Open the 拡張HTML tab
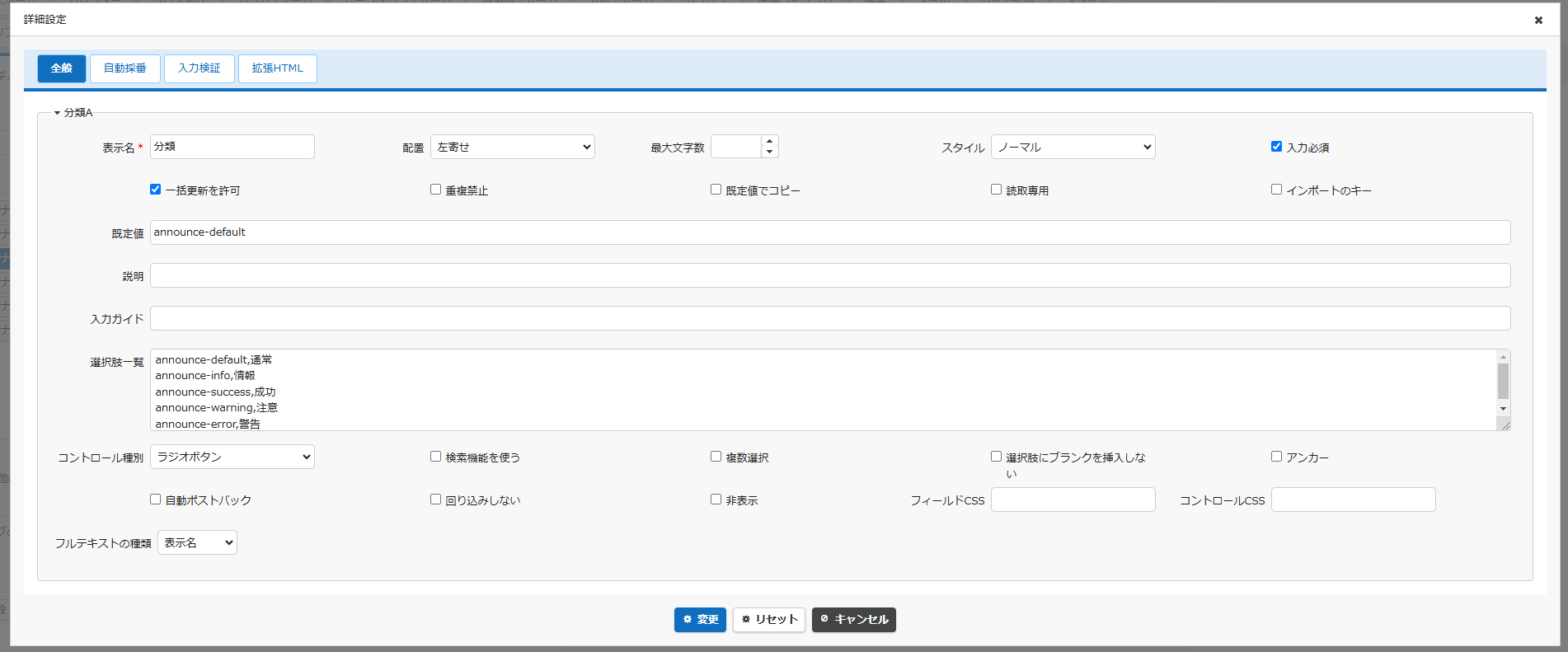This screenshot has height=652, width=1568. point(278,68)
